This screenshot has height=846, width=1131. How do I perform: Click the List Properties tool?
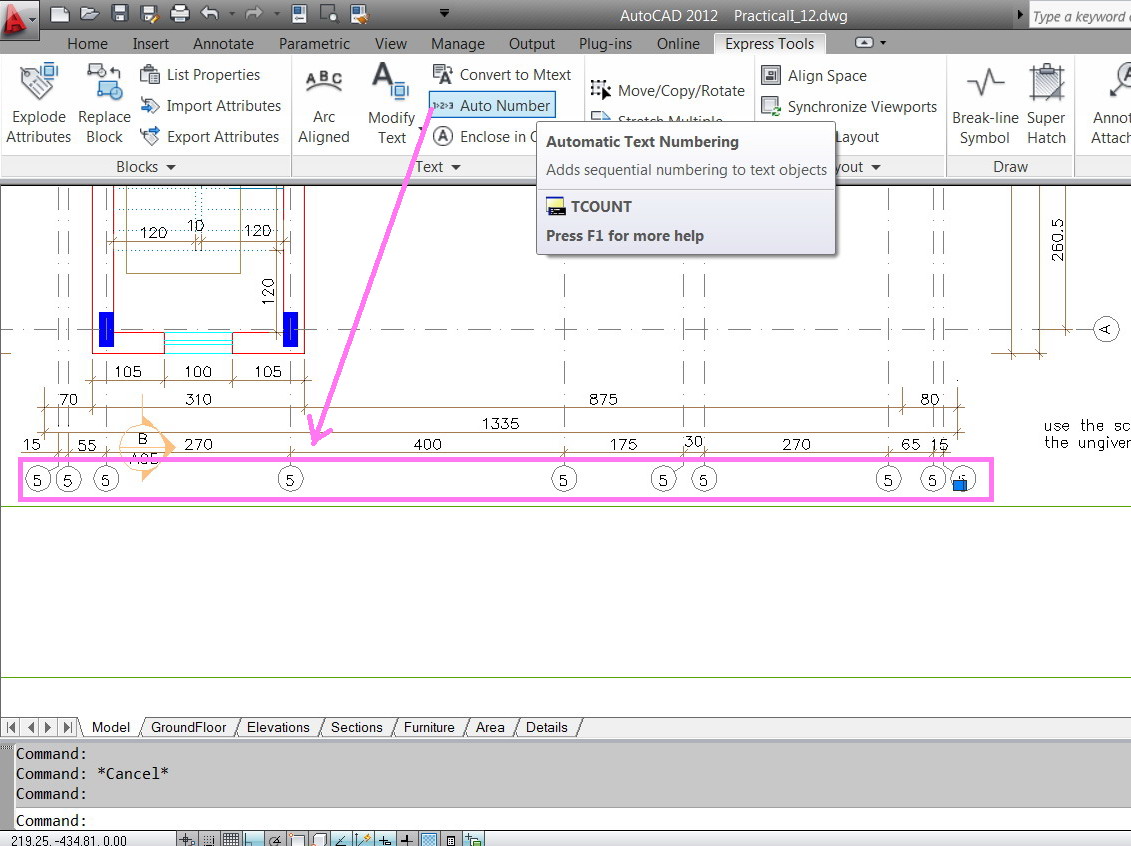[200, 74]
